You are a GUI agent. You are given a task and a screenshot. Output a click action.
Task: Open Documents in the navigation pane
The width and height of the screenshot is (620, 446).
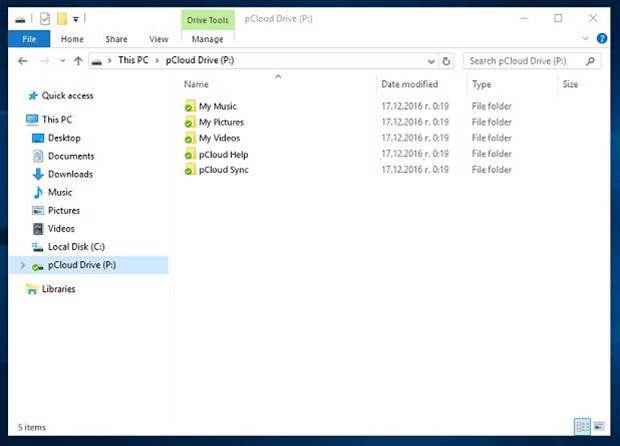point(71,156)
